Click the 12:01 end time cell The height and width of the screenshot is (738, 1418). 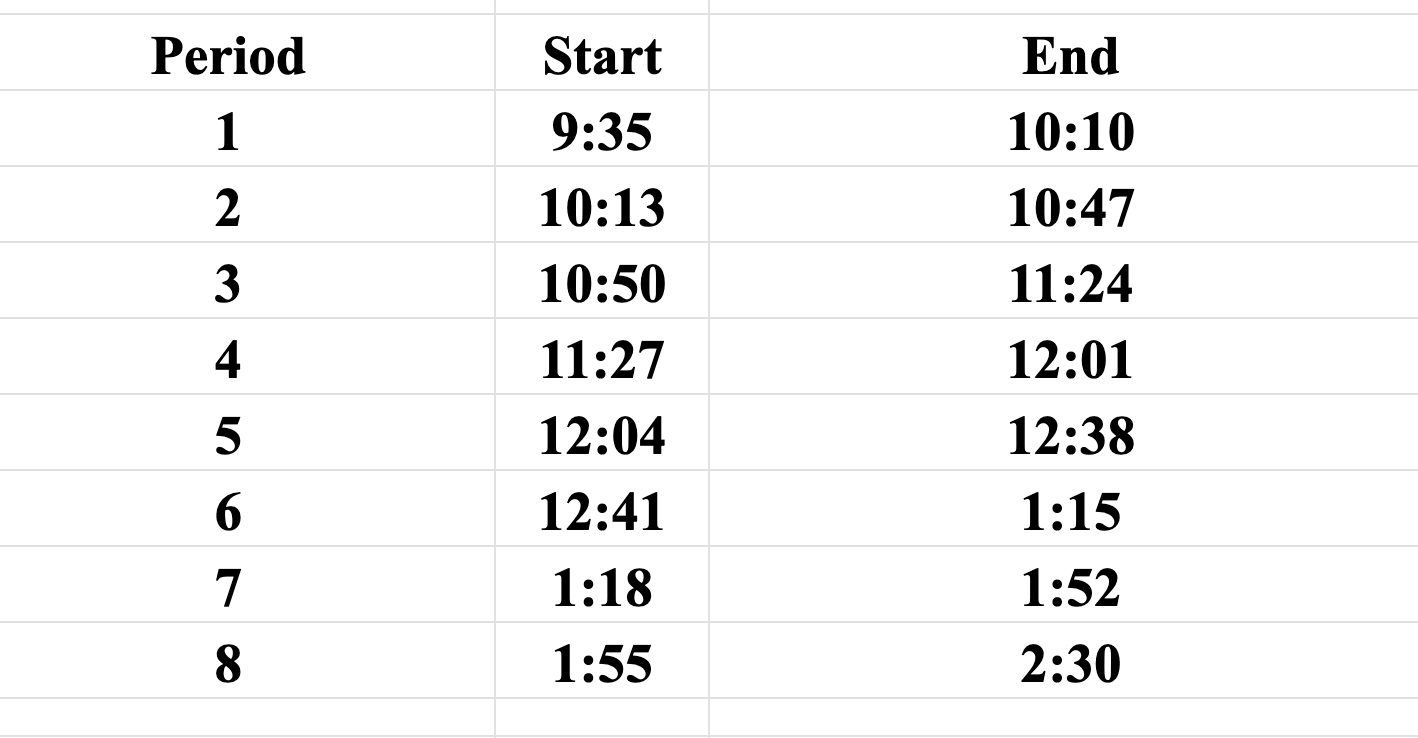pyautogui.click(x=1070, y=360)
